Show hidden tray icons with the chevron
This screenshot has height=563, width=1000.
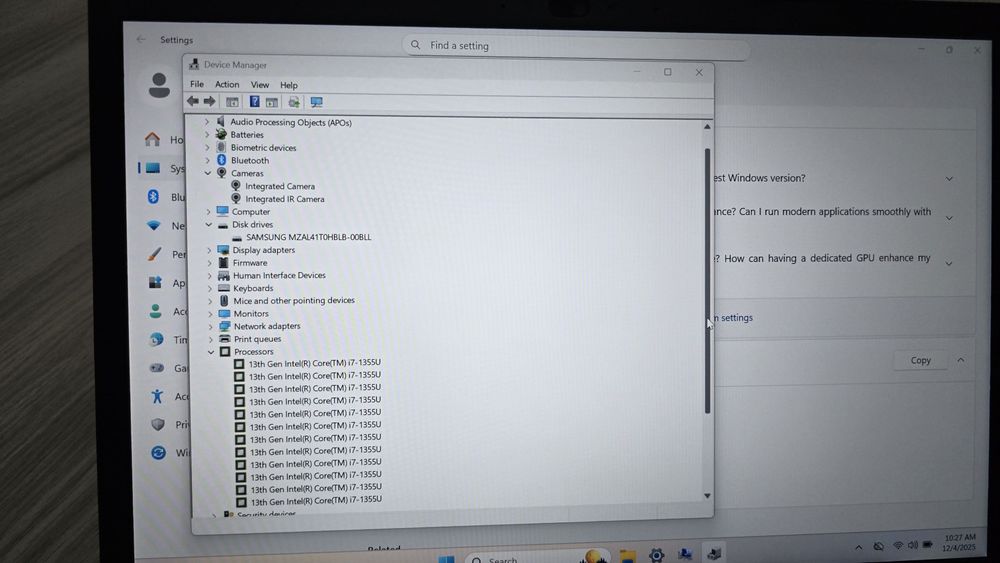858,547
